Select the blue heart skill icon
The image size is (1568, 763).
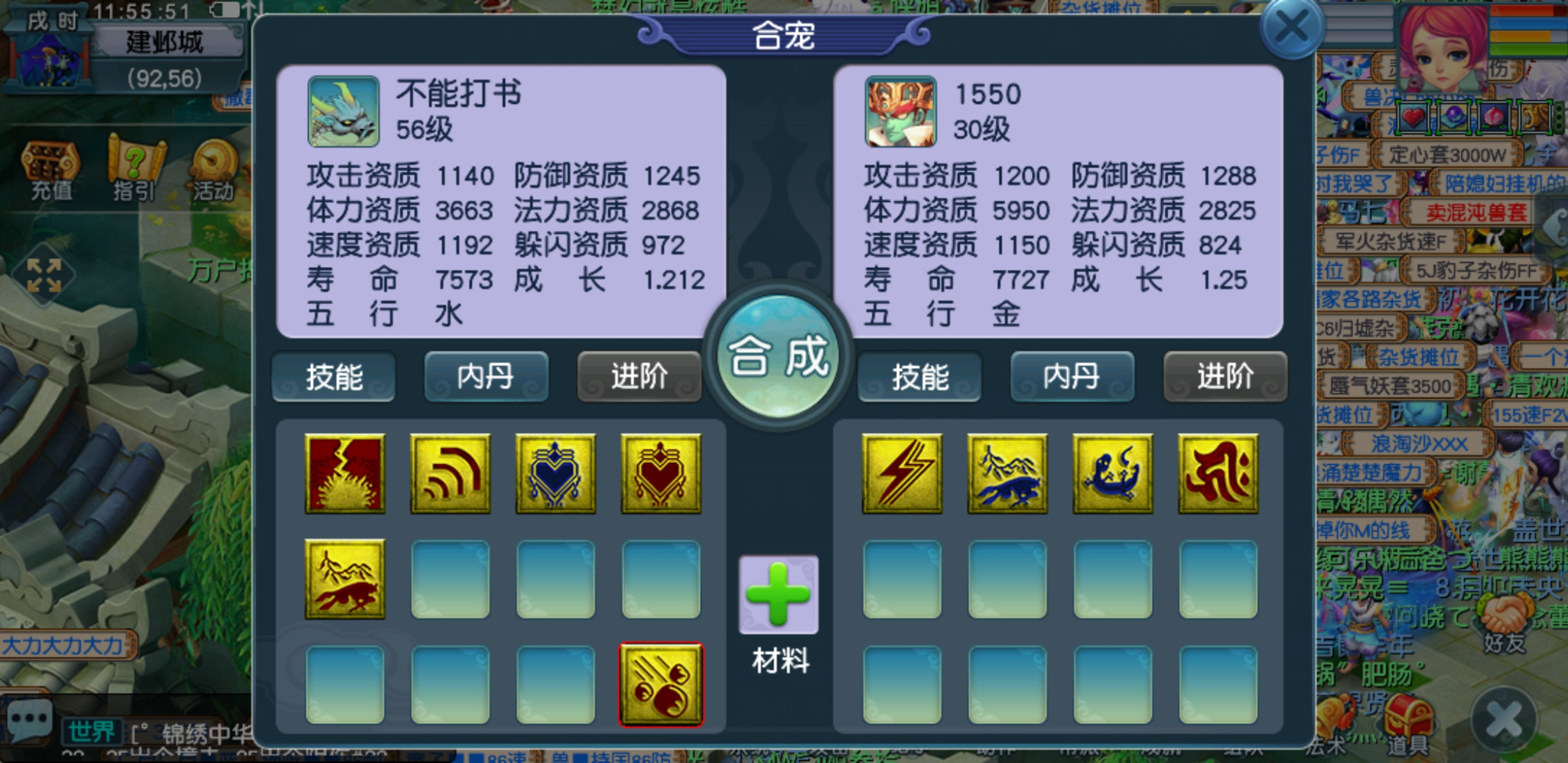[x=555, y=473]
